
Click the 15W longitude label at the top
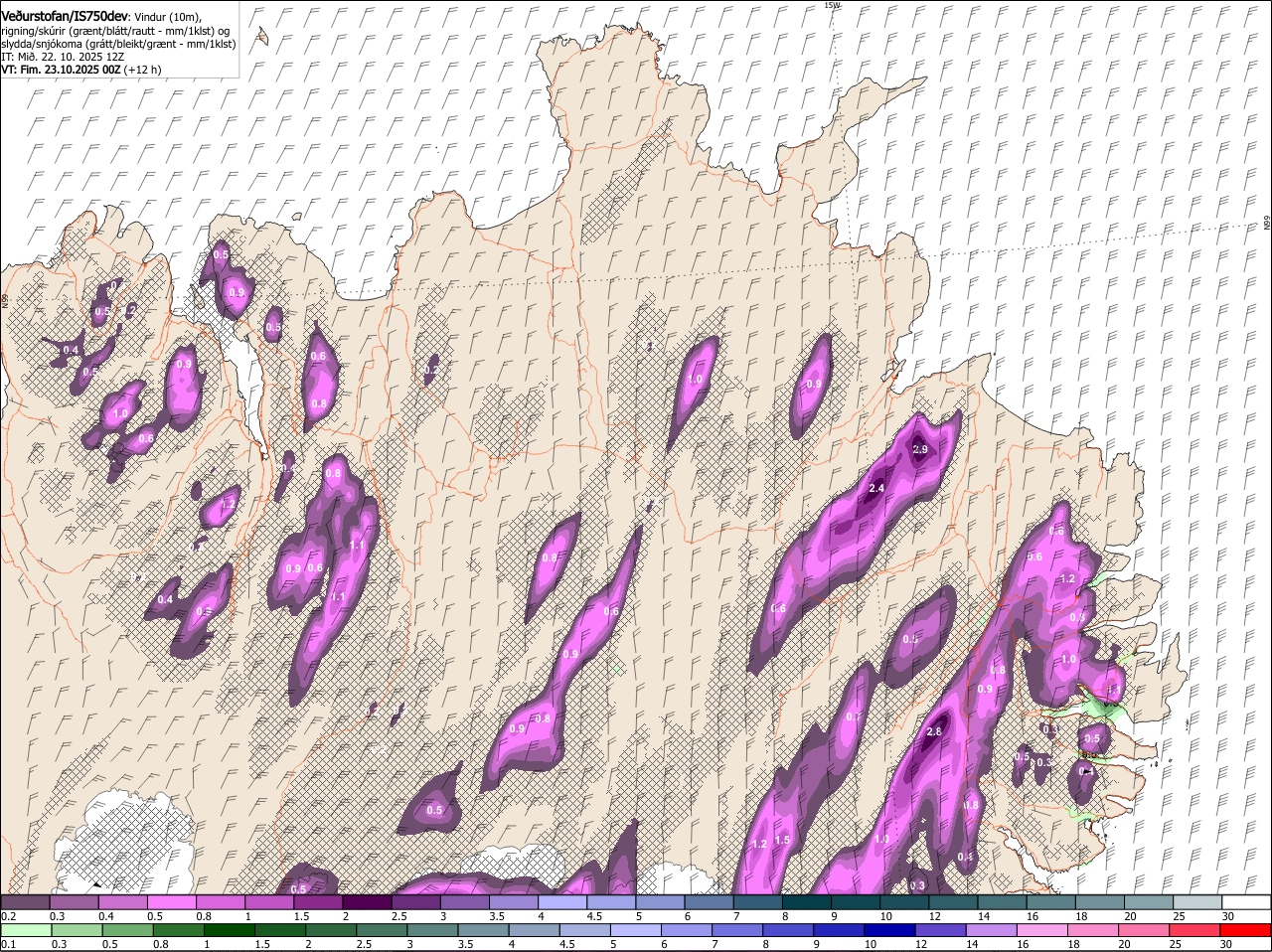coord(832,5)
